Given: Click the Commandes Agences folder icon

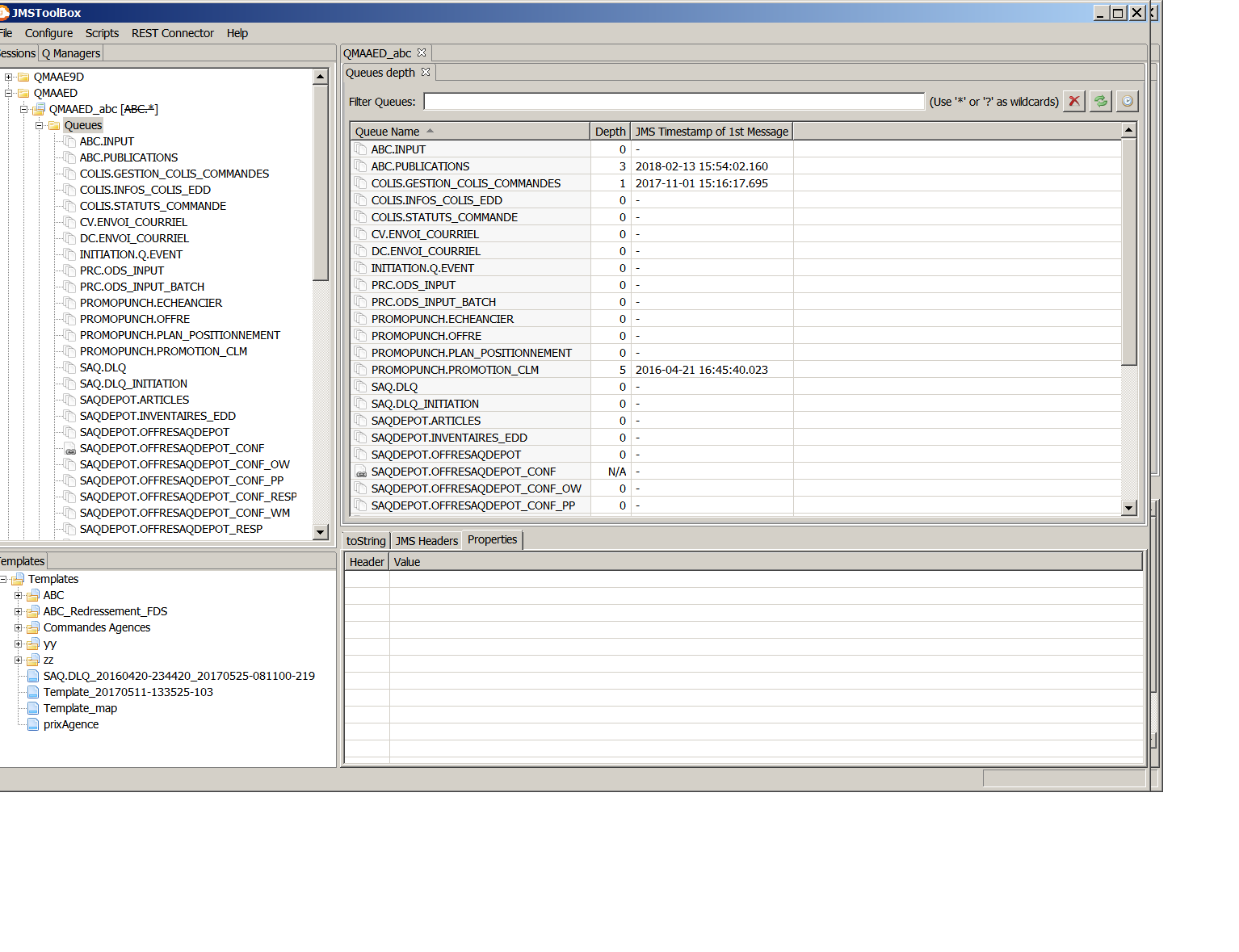Looking at the screenshot, I should [33, 627].
